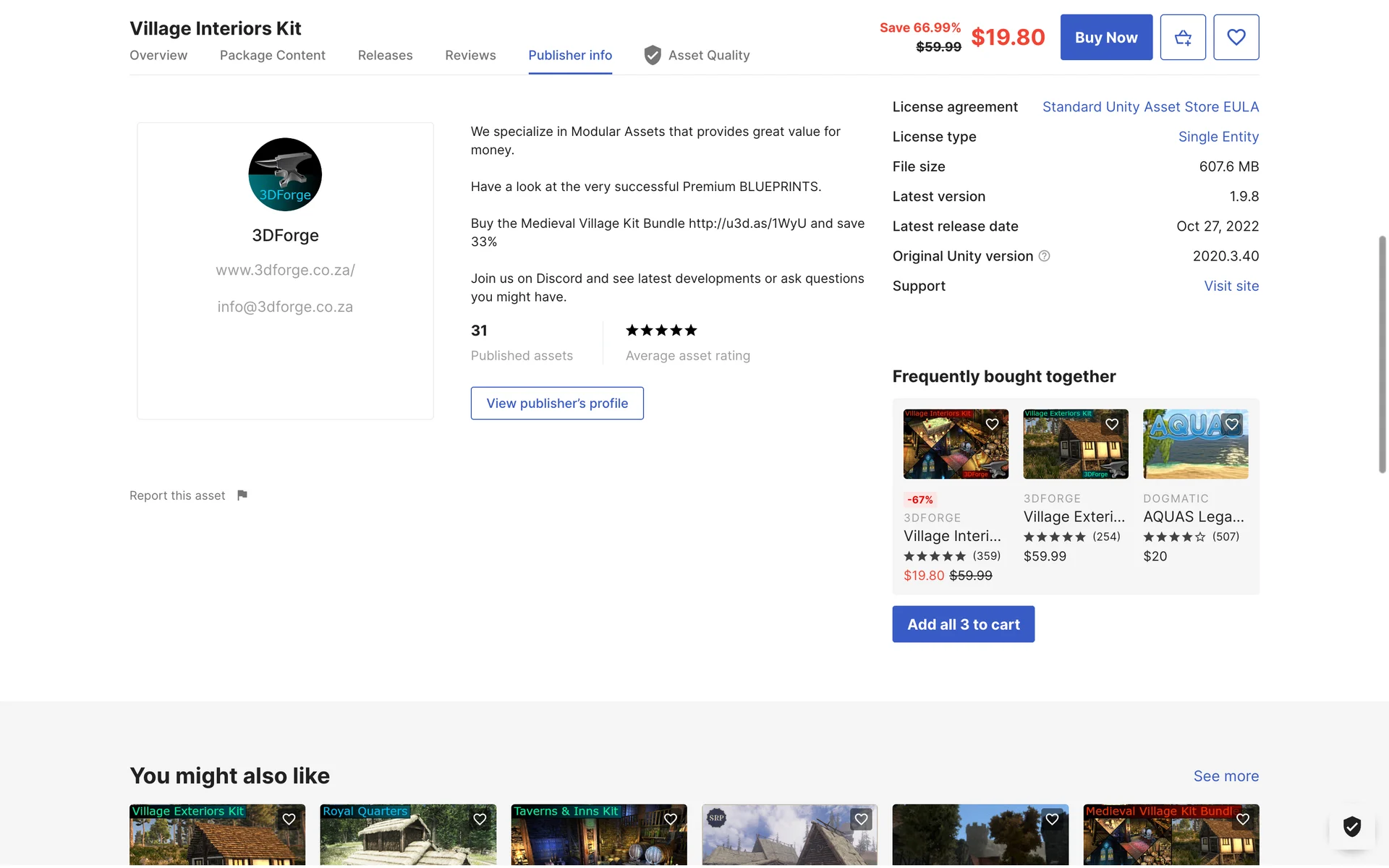Click Add all 3 to cart
The image size is (1389, 868).
[963, 624]
